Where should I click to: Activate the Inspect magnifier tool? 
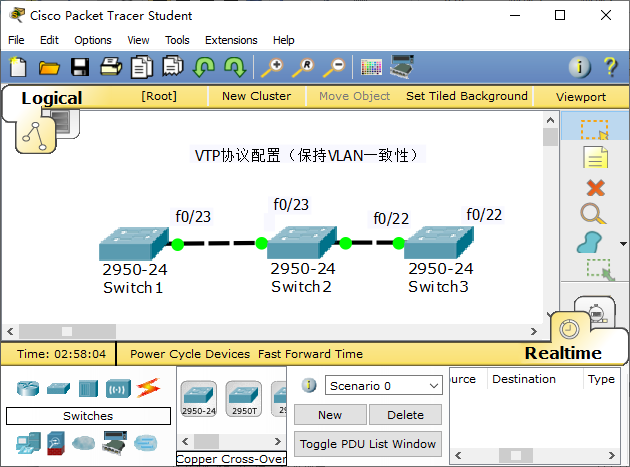coord(593,214)
